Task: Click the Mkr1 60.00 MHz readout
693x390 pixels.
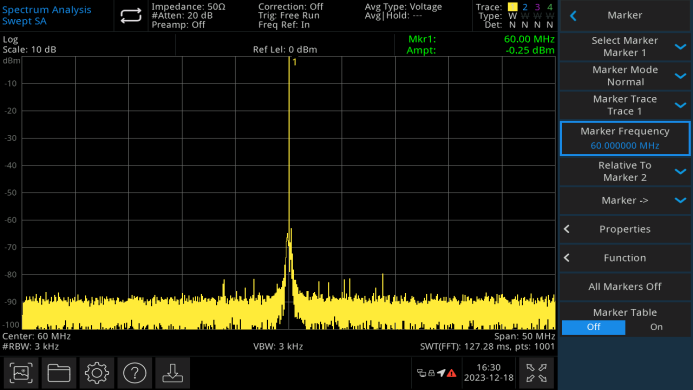Action: coord(481,39)
